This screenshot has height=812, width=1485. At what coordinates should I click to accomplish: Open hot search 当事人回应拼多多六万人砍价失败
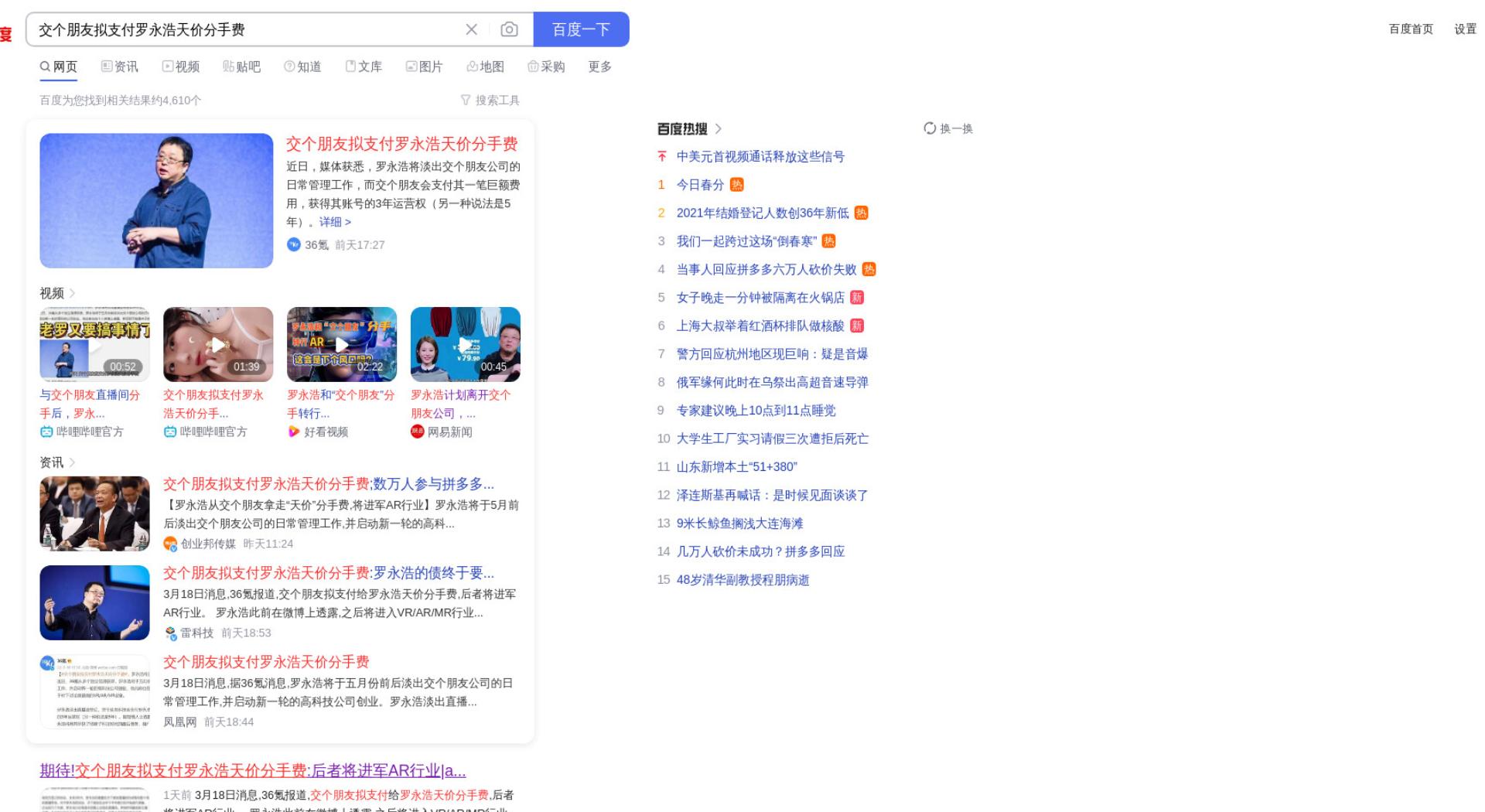[x=766, y=270]
